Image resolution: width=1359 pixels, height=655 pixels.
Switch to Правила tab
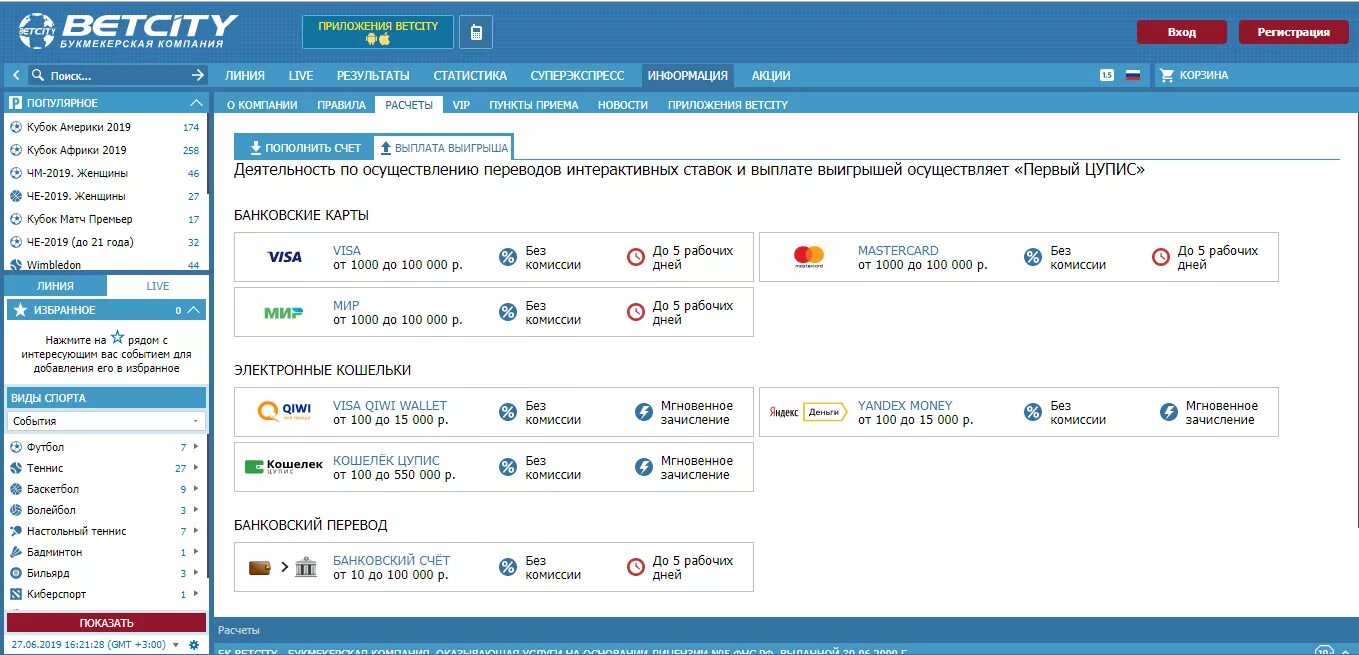pos(341,104)
